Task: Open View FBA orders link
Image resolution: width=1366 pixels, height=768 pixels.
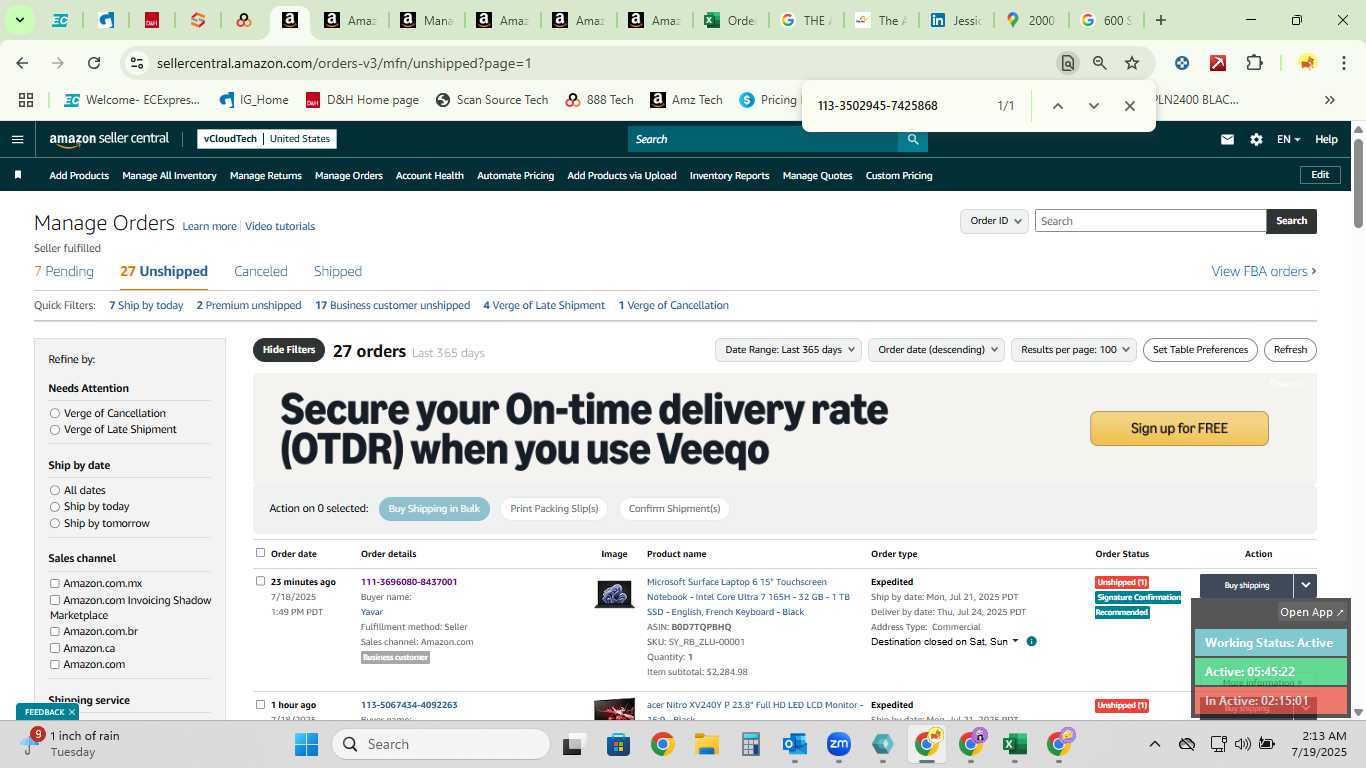Action: click(x=1264, y=271)
